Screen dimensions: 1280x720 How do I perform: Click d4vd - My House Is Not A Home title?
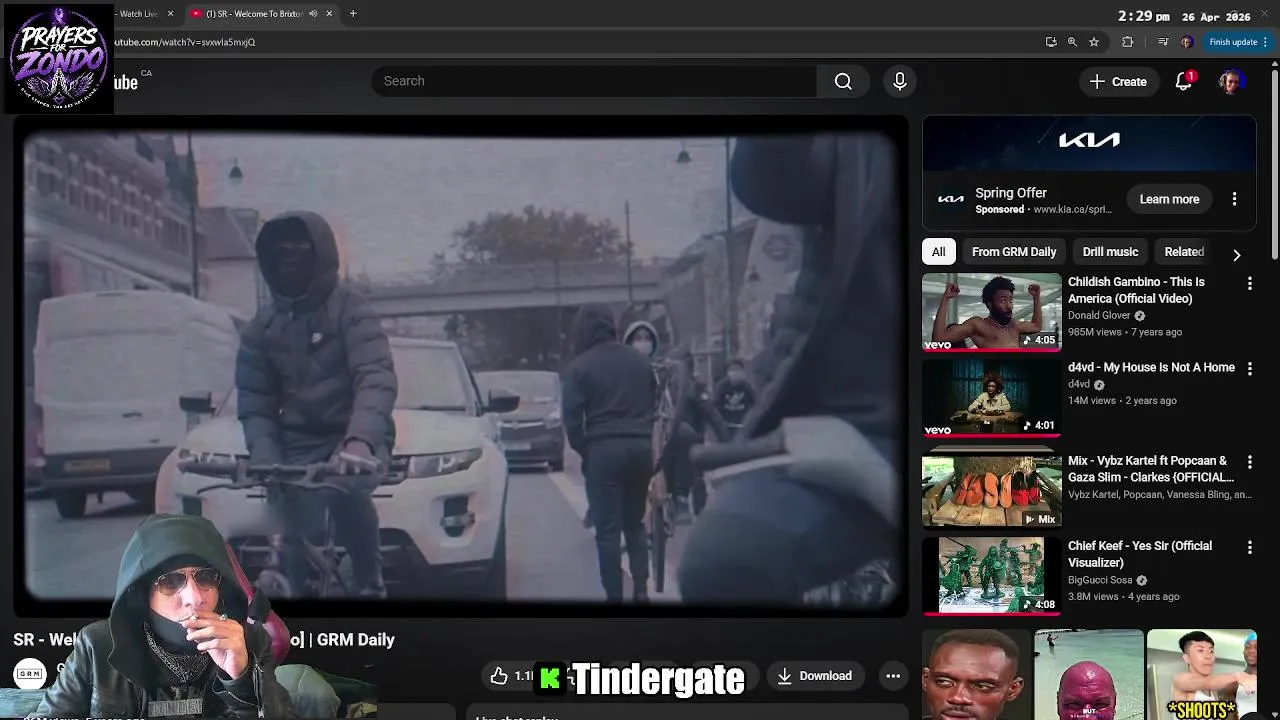point(1151,367)
